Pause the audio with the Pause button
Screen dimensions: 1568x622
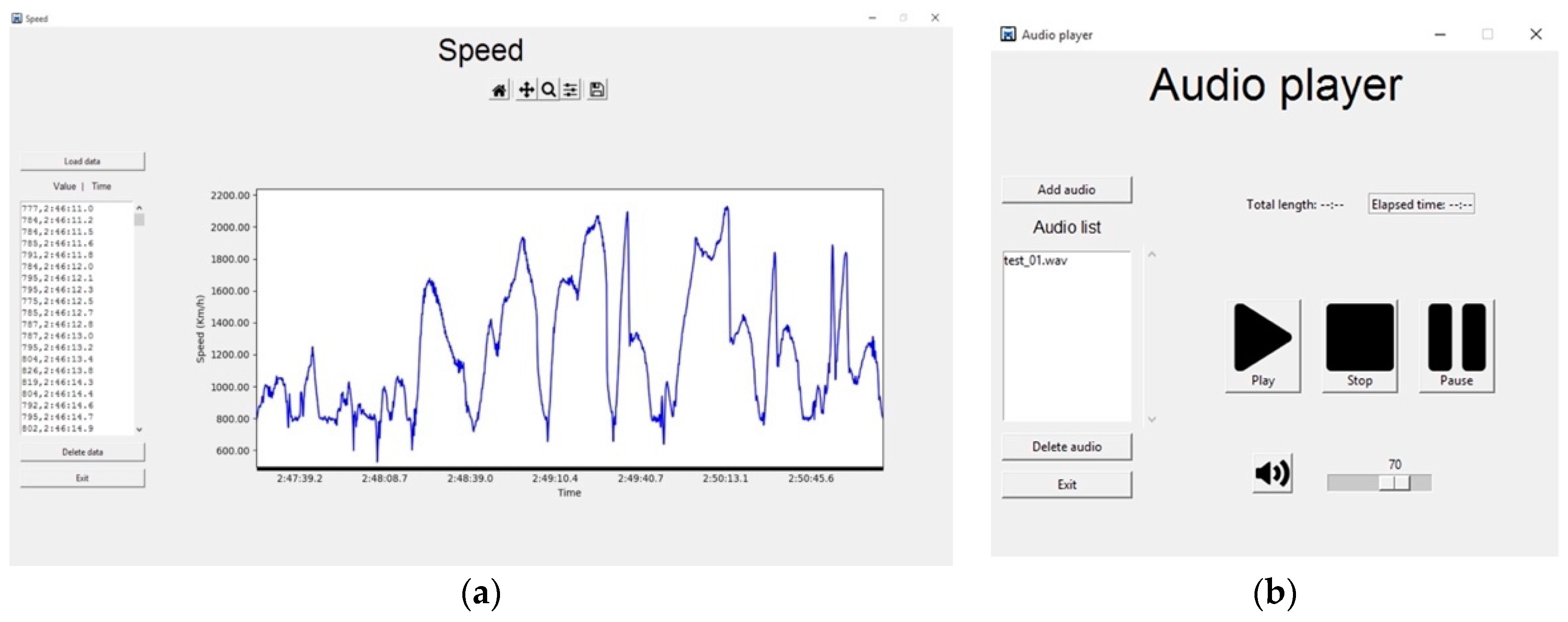[1456, 346]
